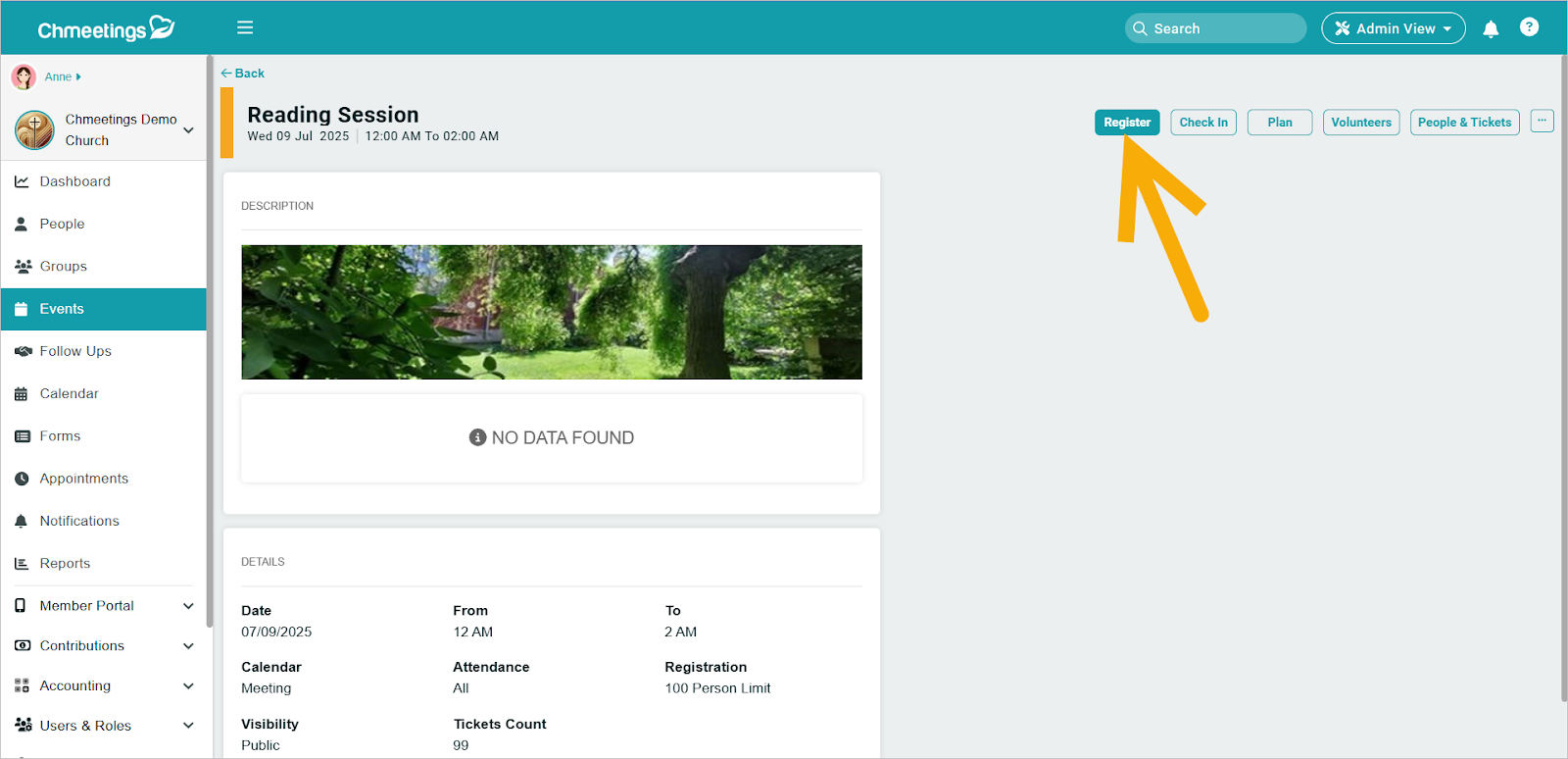Click the Calendar value Meeting
The image size is (1568, 759).
pyautogui.click(x=267, y=688)
